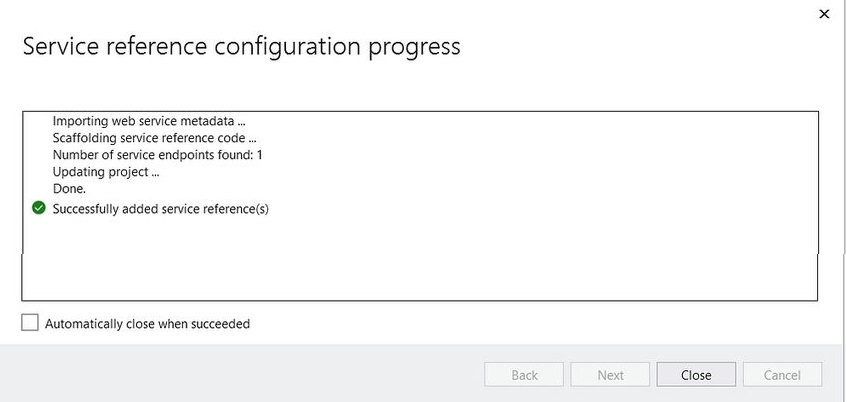Click the word 'Service' in the title
847x402 pixels.
pyautogui.click(x=60, y=46)
